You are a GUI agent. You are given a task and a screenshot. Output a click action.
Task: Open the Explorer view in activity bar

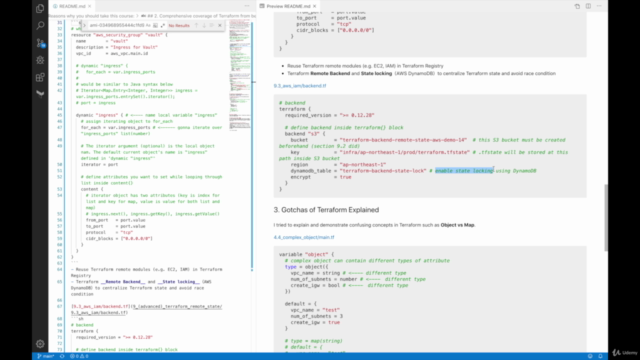coord(40,9)
